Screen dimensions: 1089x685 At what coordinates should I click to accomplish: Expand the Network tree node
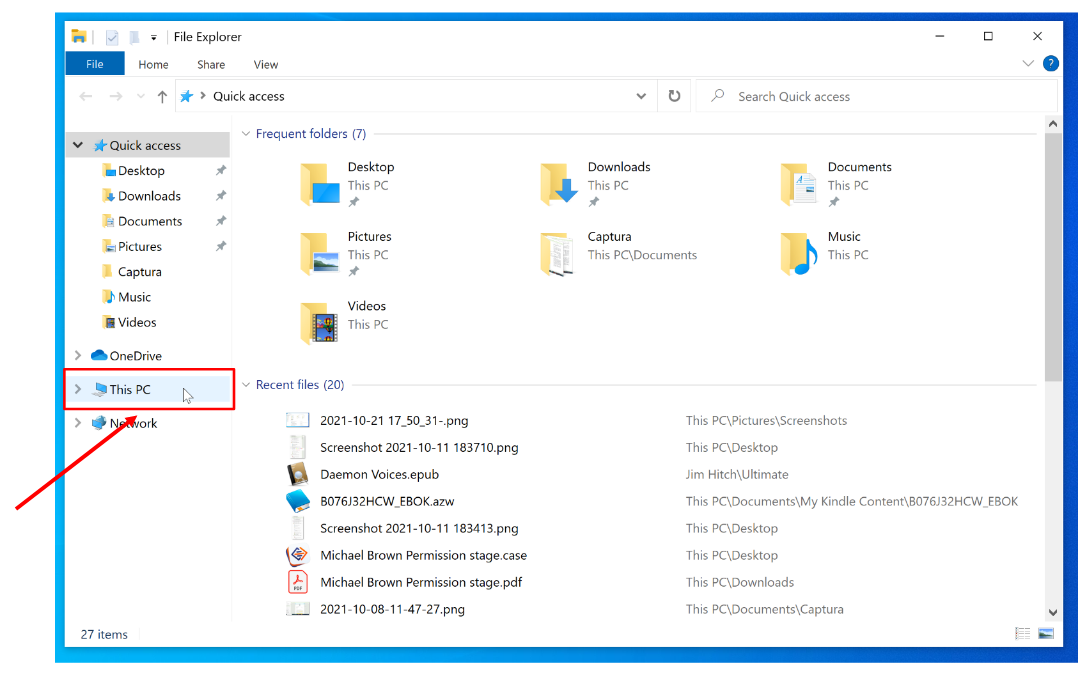click(x=78, y=423)
